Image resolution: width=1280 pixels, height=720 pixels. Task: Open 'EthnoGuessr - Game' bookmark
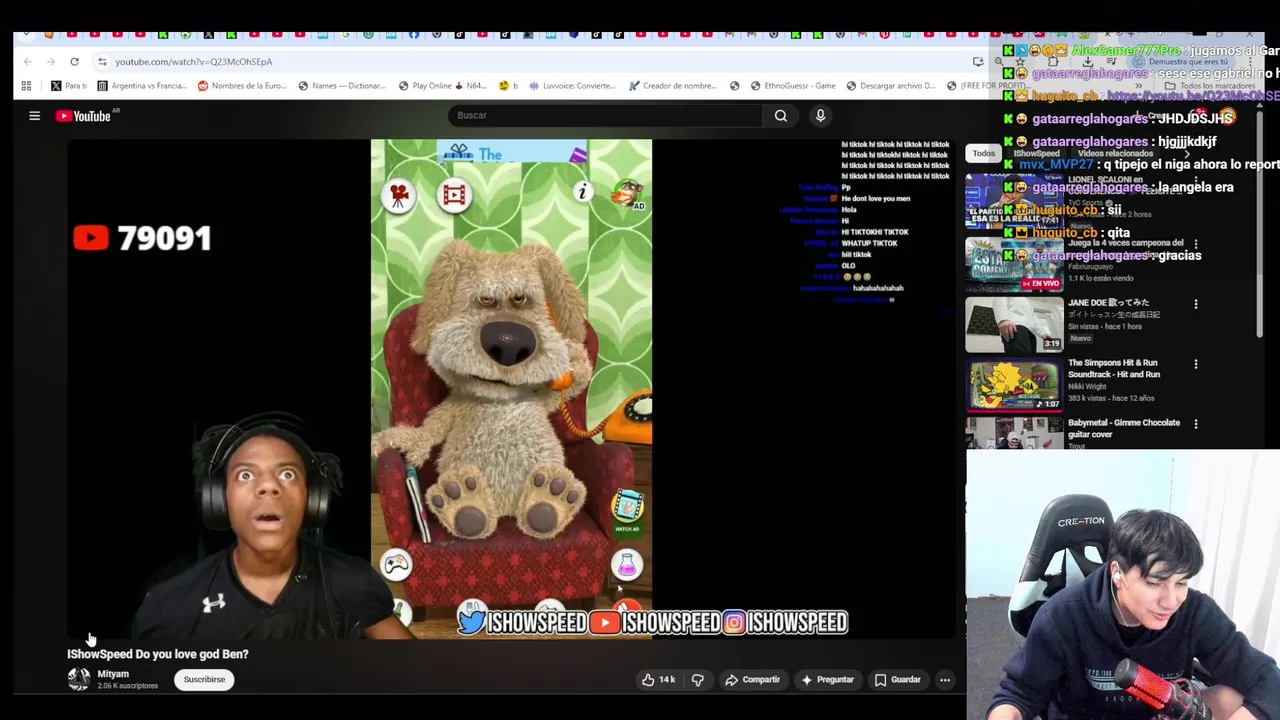click(793, 86)
